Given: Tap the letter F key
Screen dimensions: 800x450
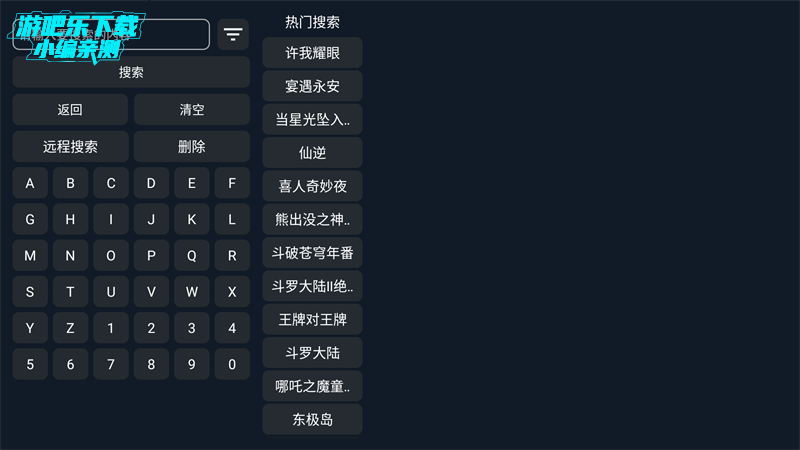Looking at the screenshot, I should pyautogui.click(x=232, y=184).
